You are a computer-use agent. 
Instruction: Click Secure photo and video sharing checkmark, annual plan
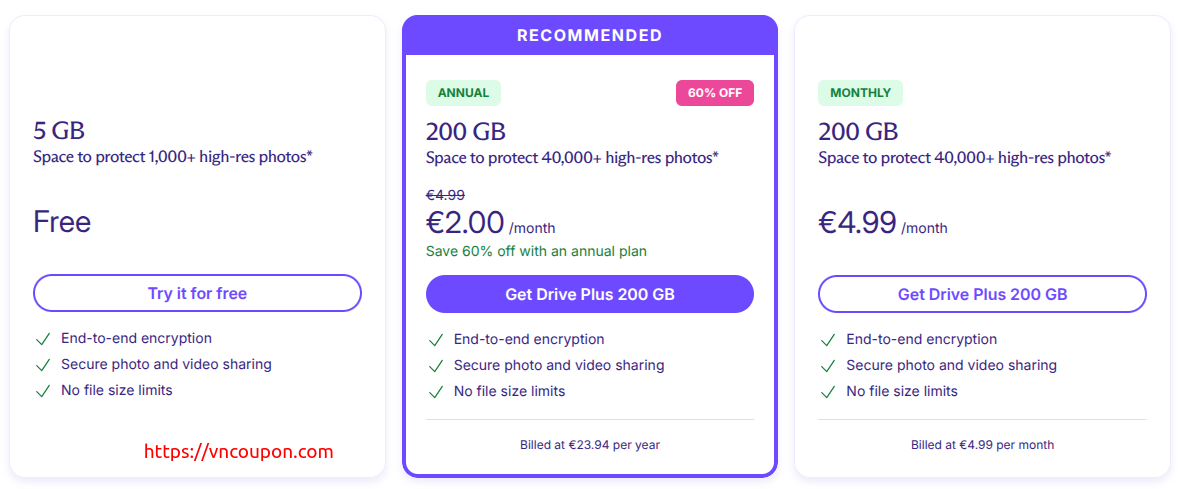point(436,366)
